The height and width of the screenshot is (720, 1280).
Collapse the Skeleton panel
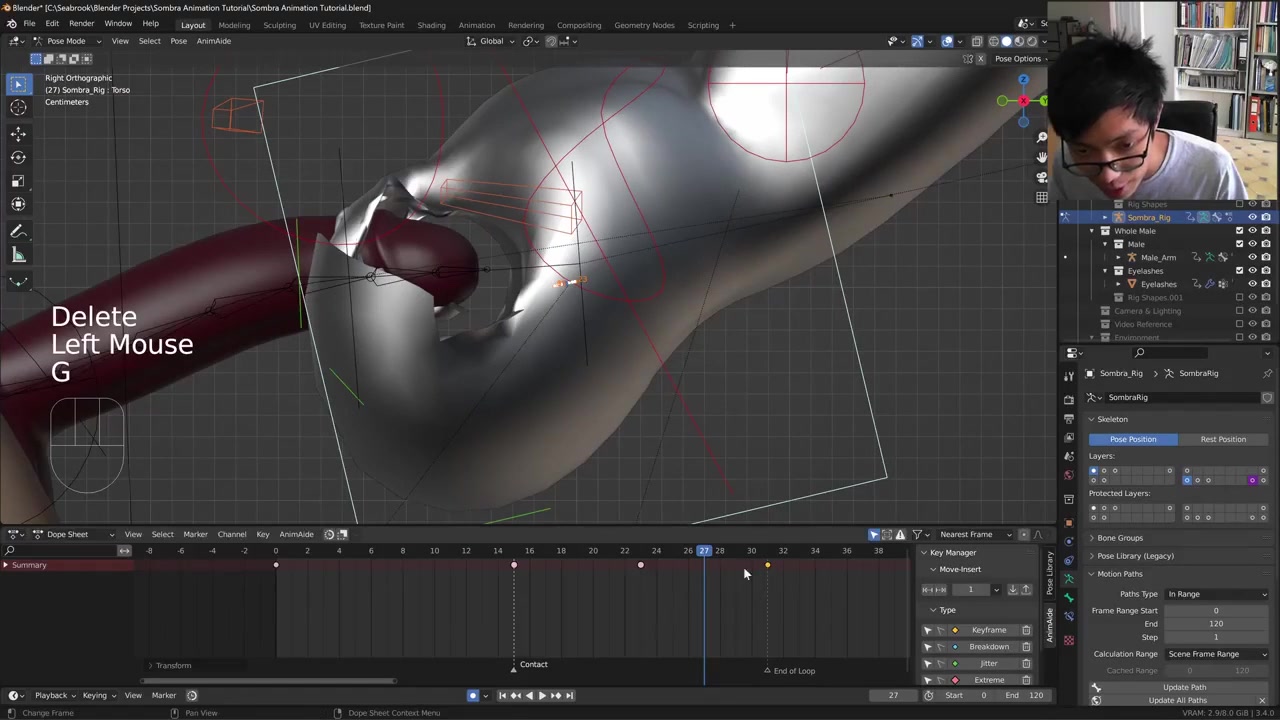(1111, 419)
